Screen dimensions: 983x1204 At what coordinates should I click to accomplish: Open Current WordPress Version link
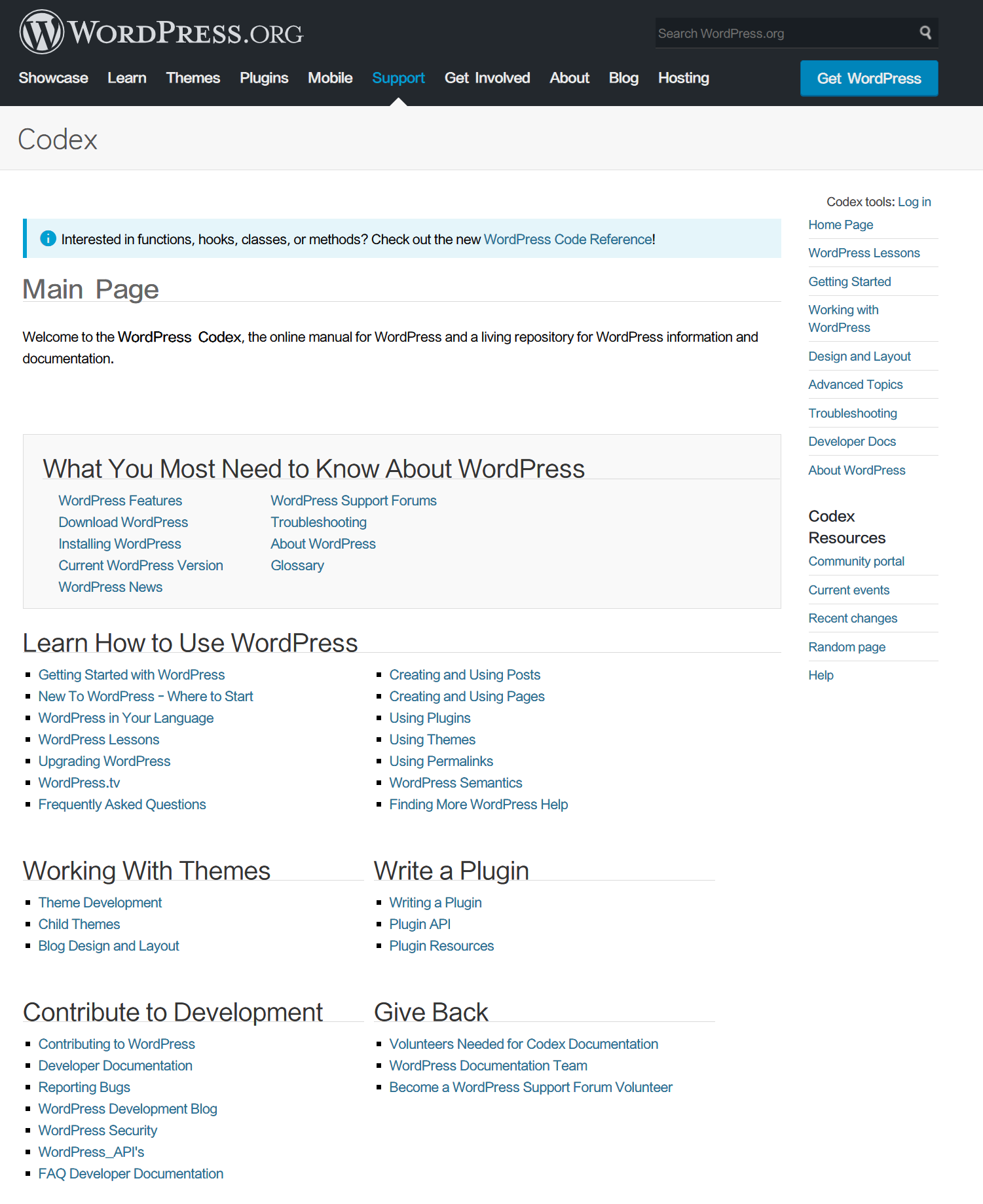[x=141, y=566]
